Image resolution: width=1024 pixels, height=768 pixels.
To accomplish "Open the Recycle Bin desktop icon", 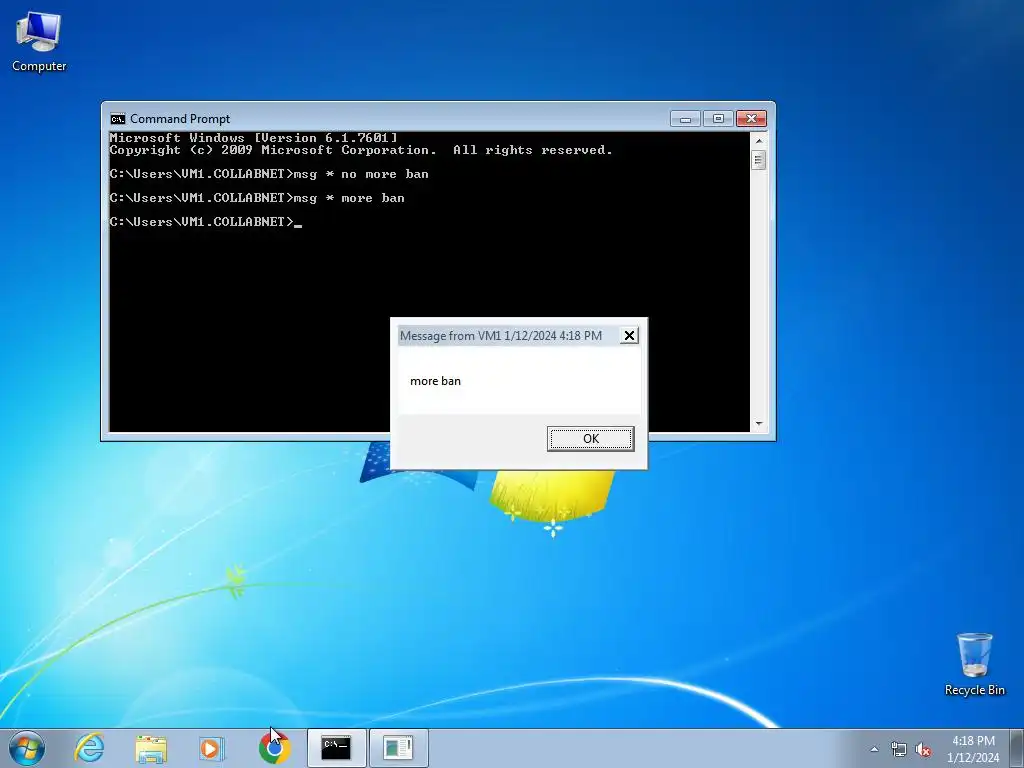I will pos(974,664).
